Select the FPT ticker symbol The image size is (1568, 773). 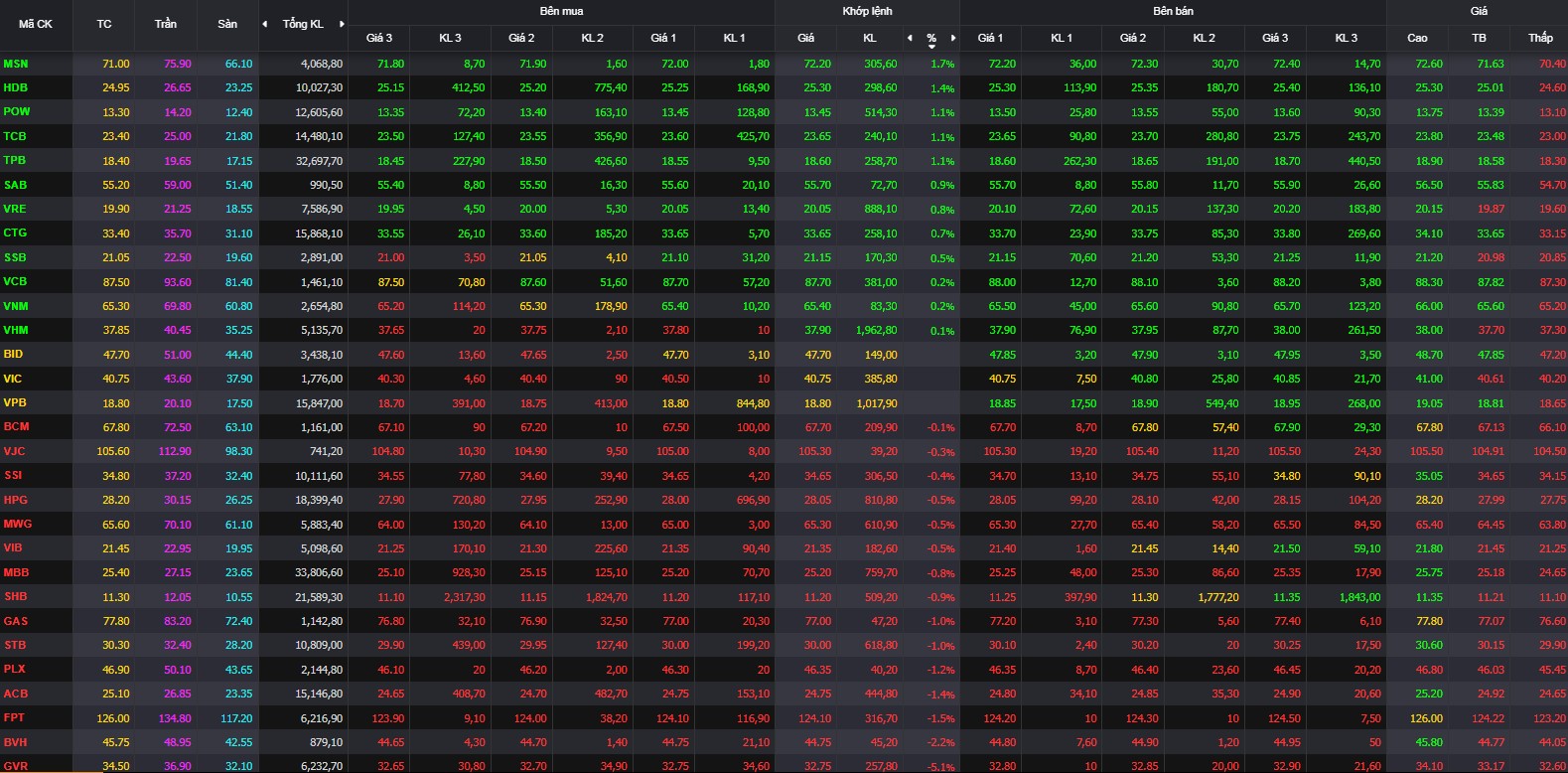pos(14,717)
